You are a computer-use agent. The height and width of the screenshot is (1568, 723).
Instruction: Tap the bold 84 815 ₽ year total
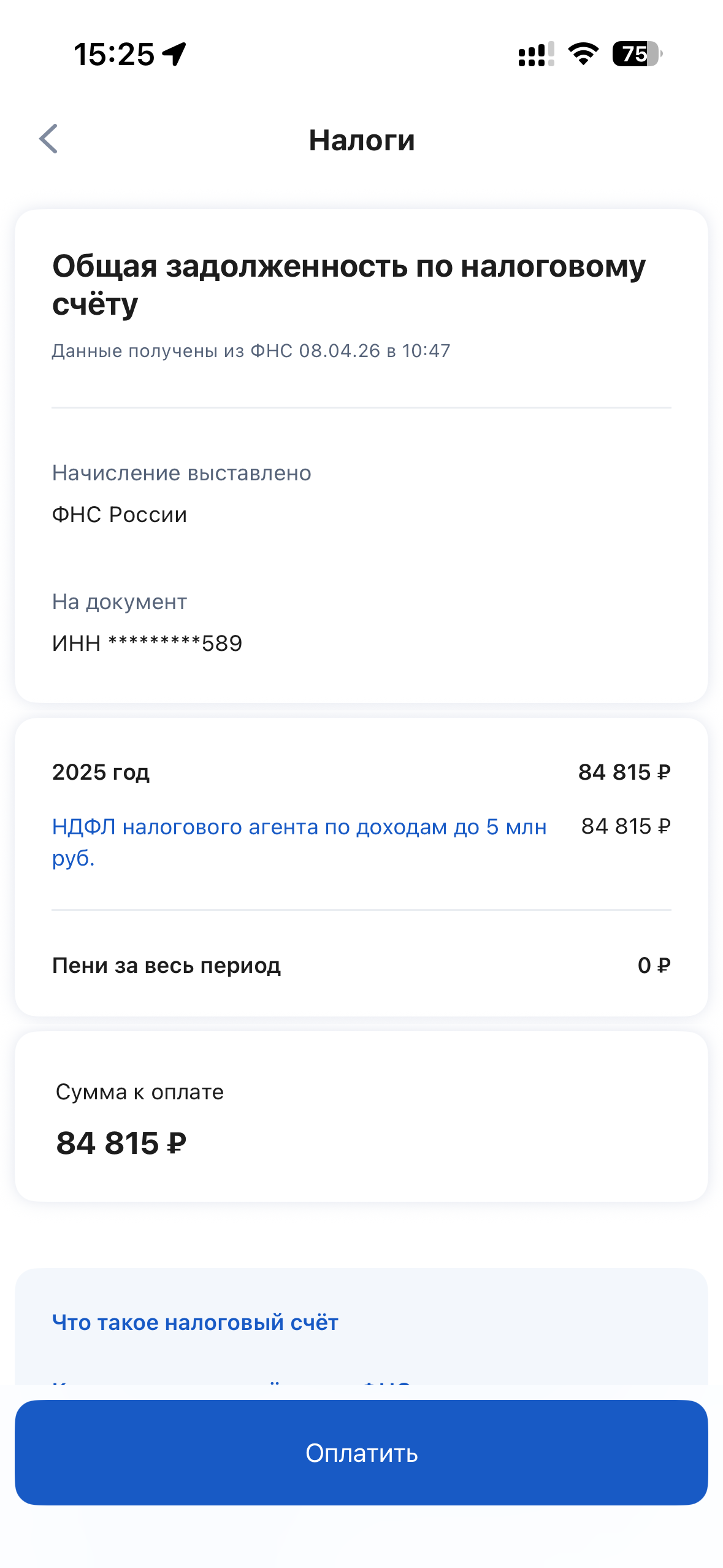point(624,772)
